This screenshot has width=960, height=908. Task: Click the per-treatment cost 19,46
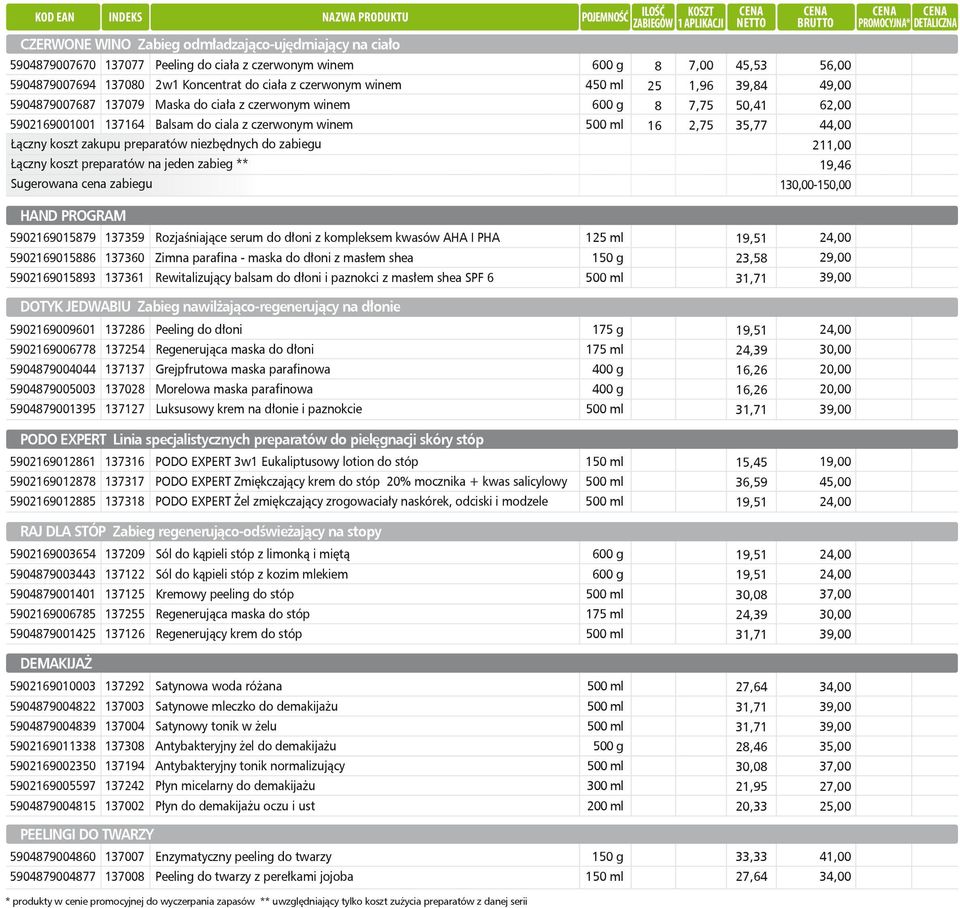[x=835, y=165]
